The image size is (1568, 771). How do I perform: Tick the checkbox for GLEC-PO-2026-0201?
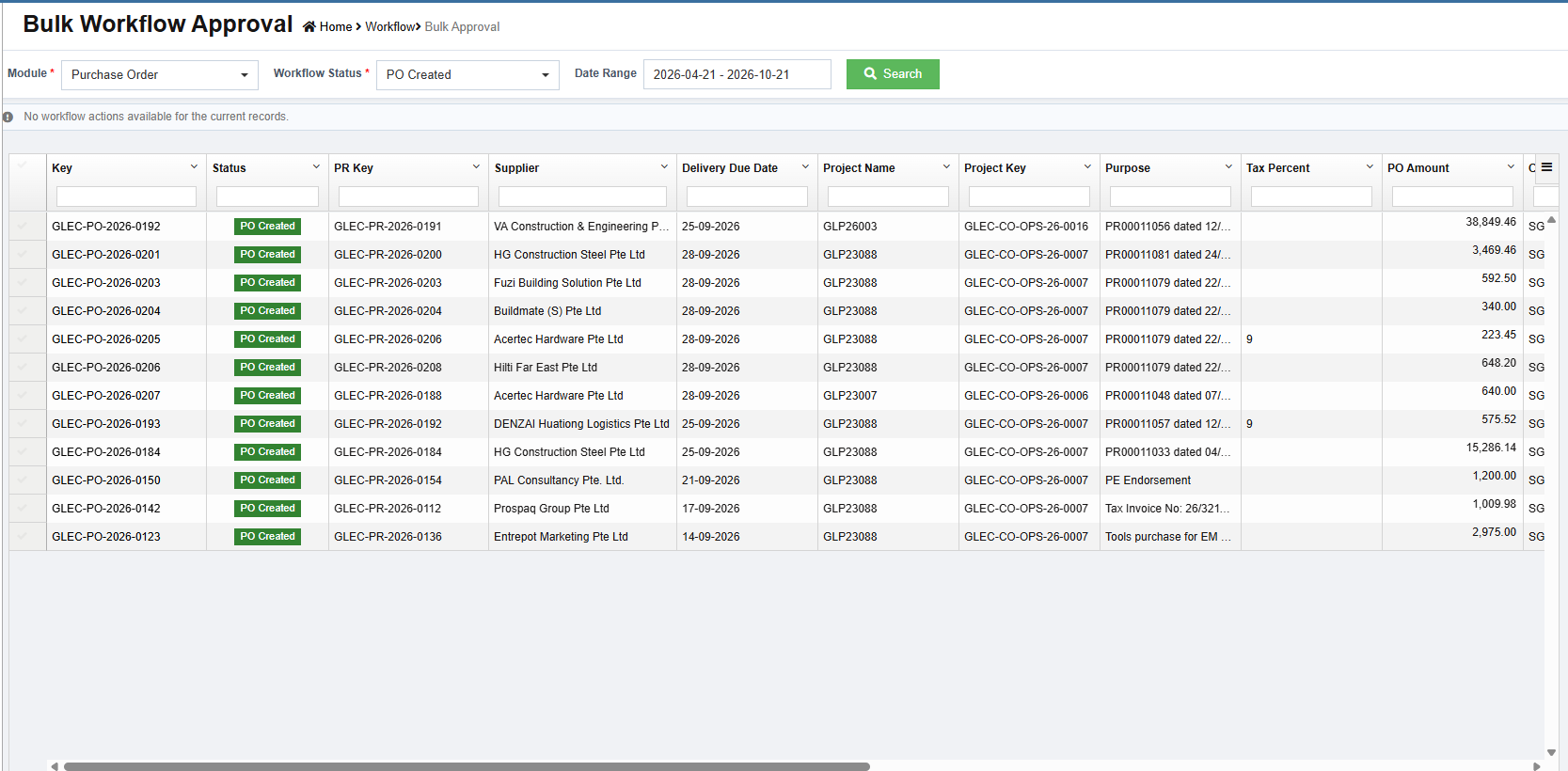pos(23,254)
